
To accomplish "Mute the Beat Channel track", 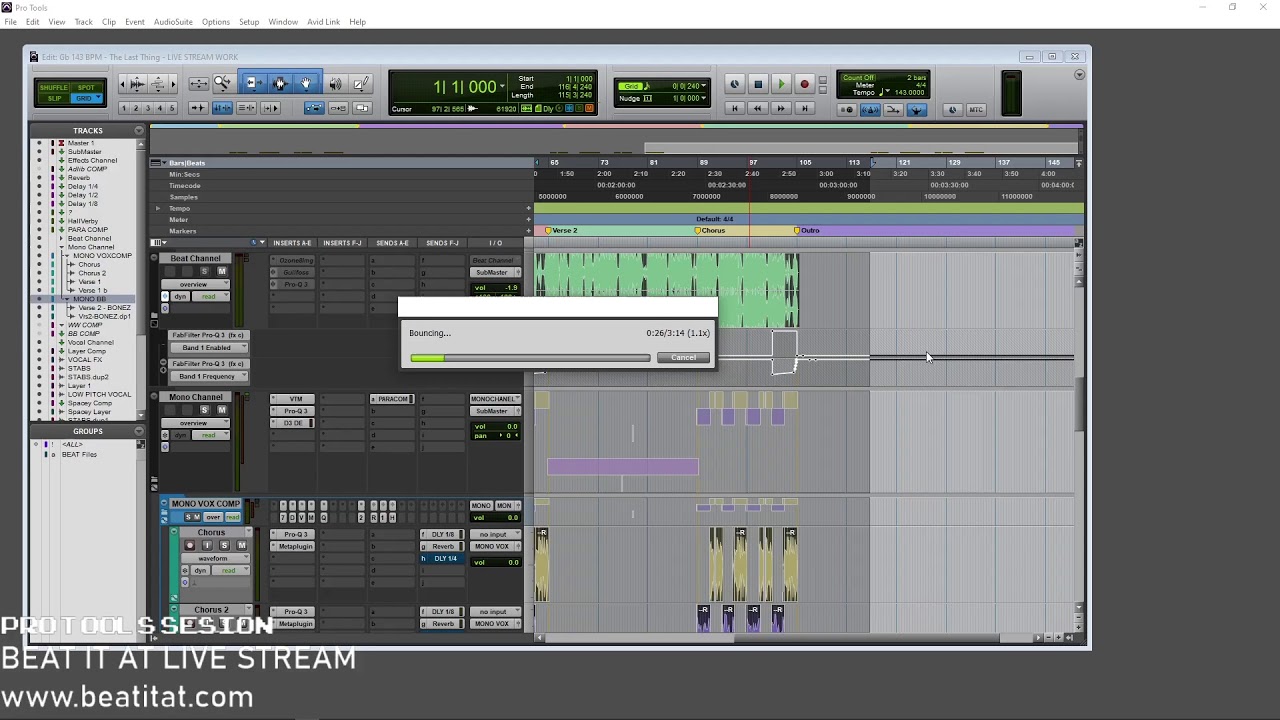I will pos(222,271).
